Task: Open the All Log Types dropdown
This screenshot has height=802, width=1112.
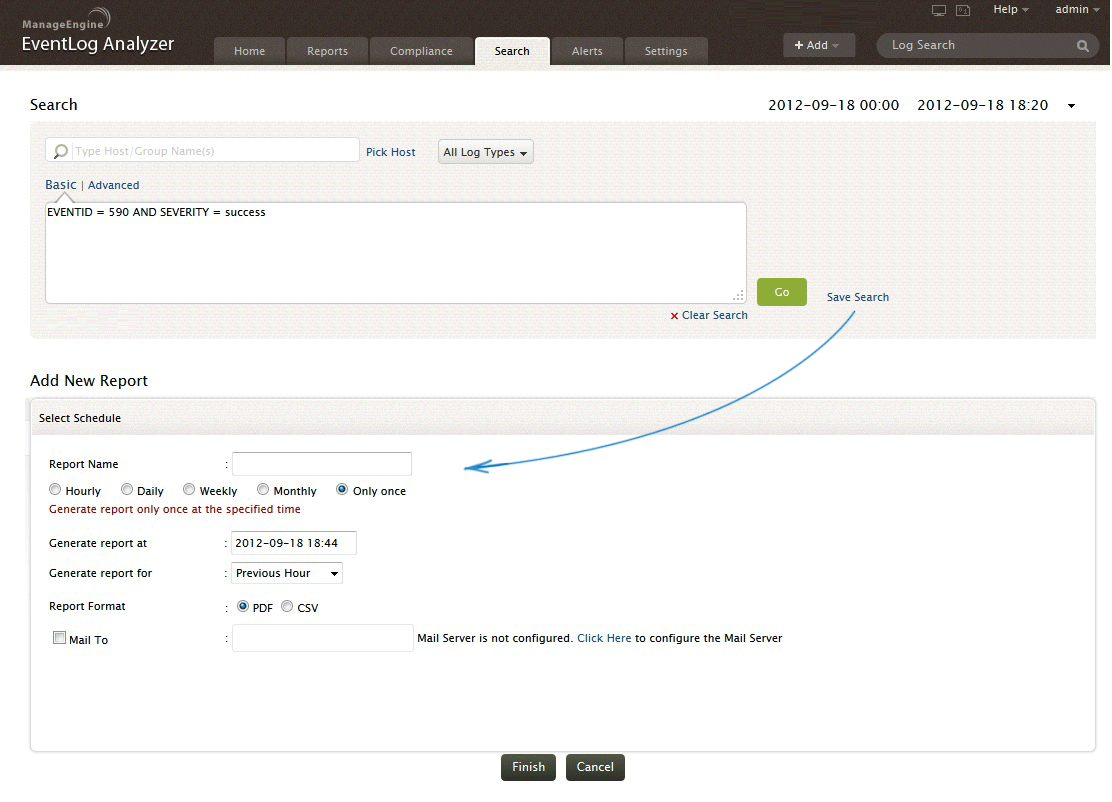Action: click(x=486, y=152)
